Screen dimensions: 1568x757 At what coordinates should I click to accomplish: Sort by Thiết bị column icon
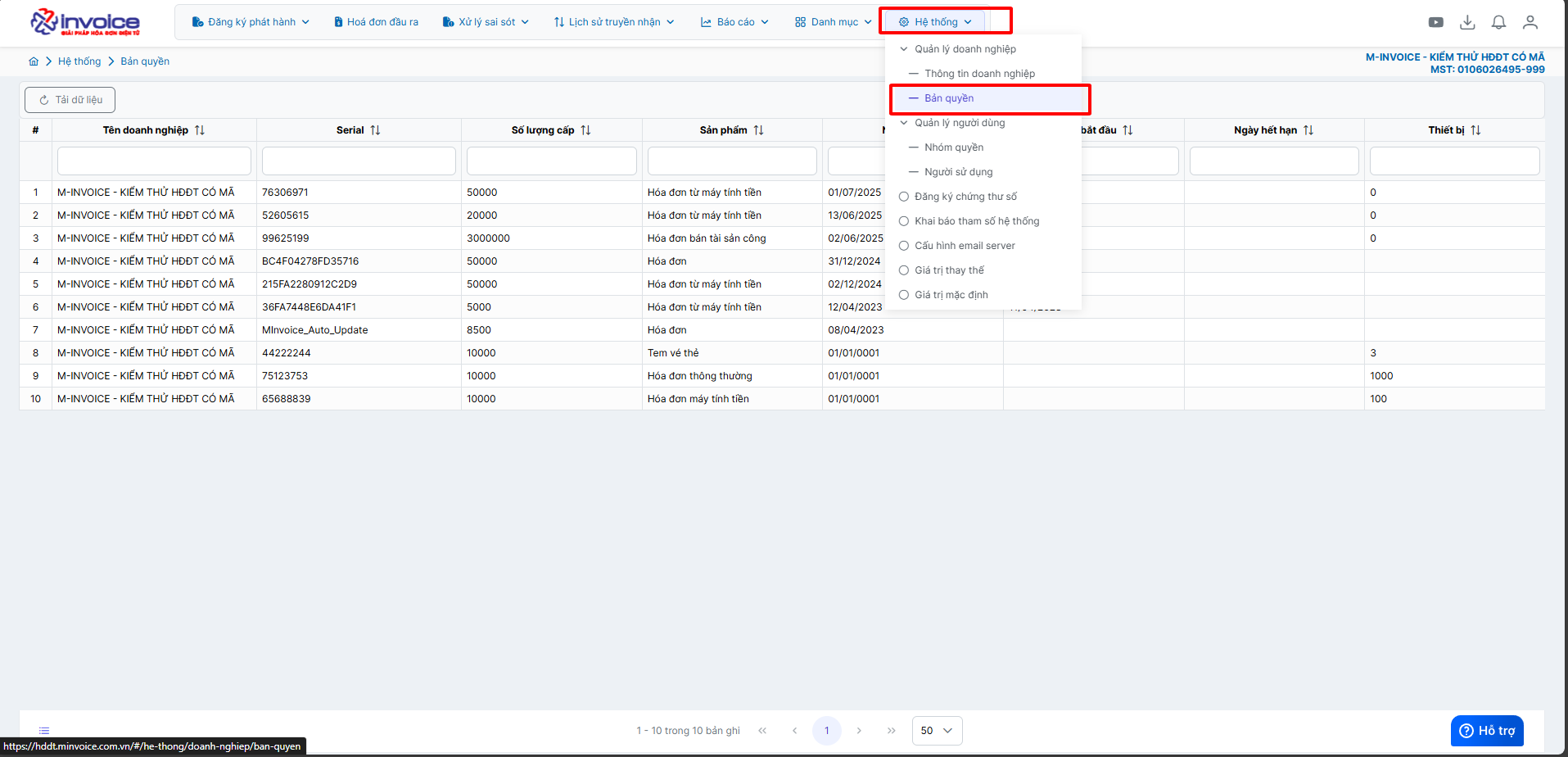1475,130
